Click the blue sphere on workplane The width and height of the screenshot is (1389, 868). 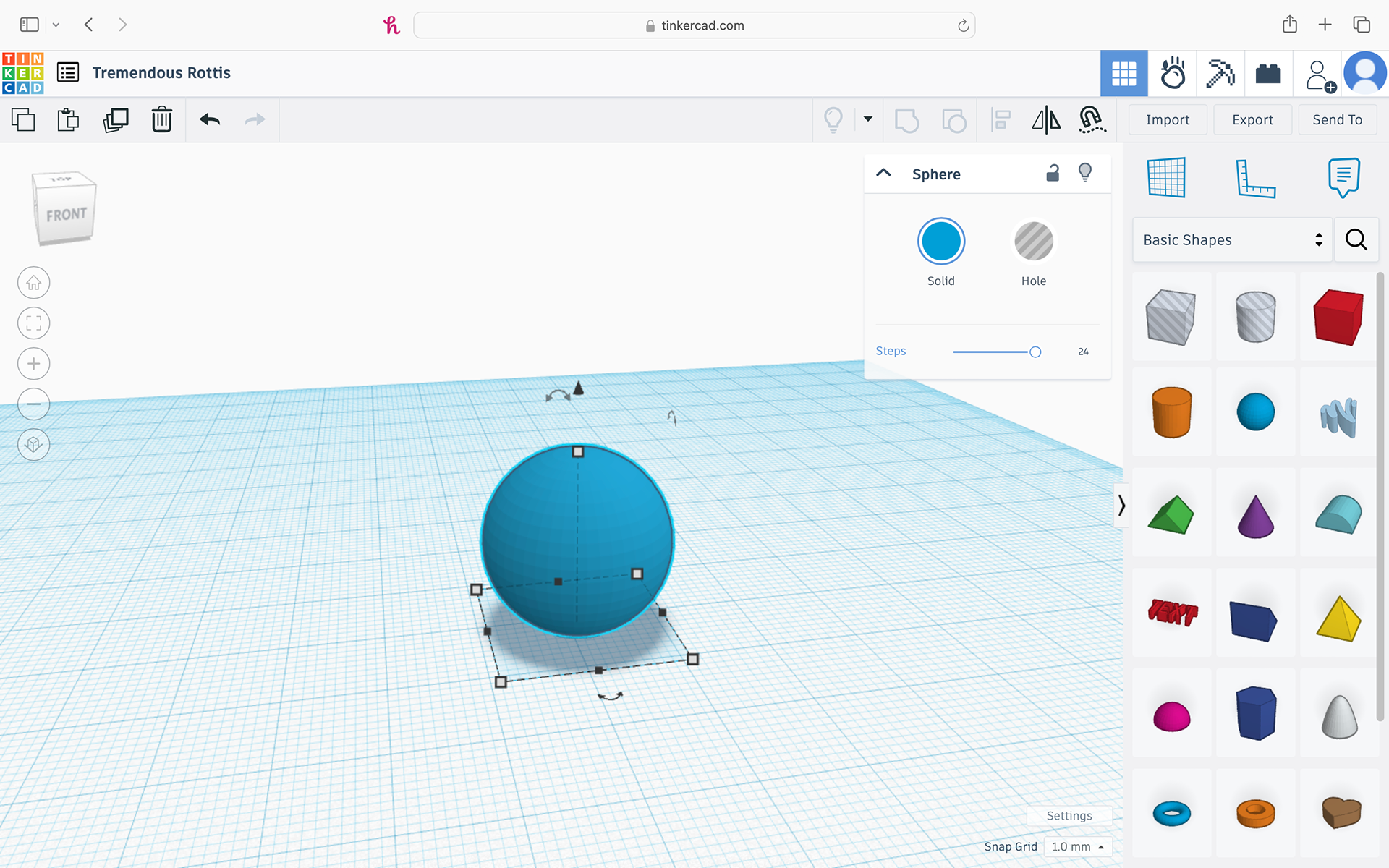click(x=577, y=540)
